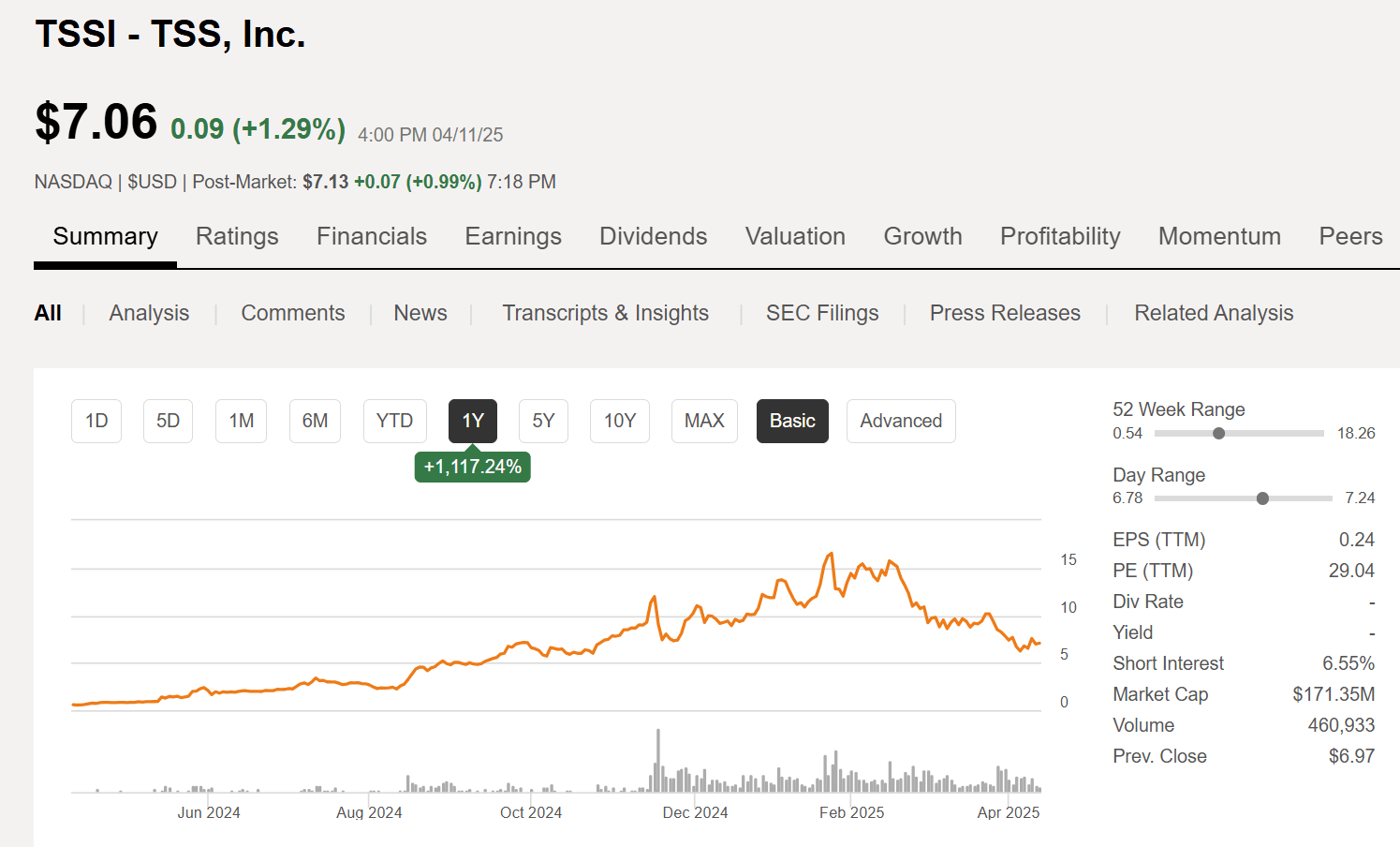Open the Peers comparison tab
This screenshot has width=1400, height=847.
[1350, 236]
